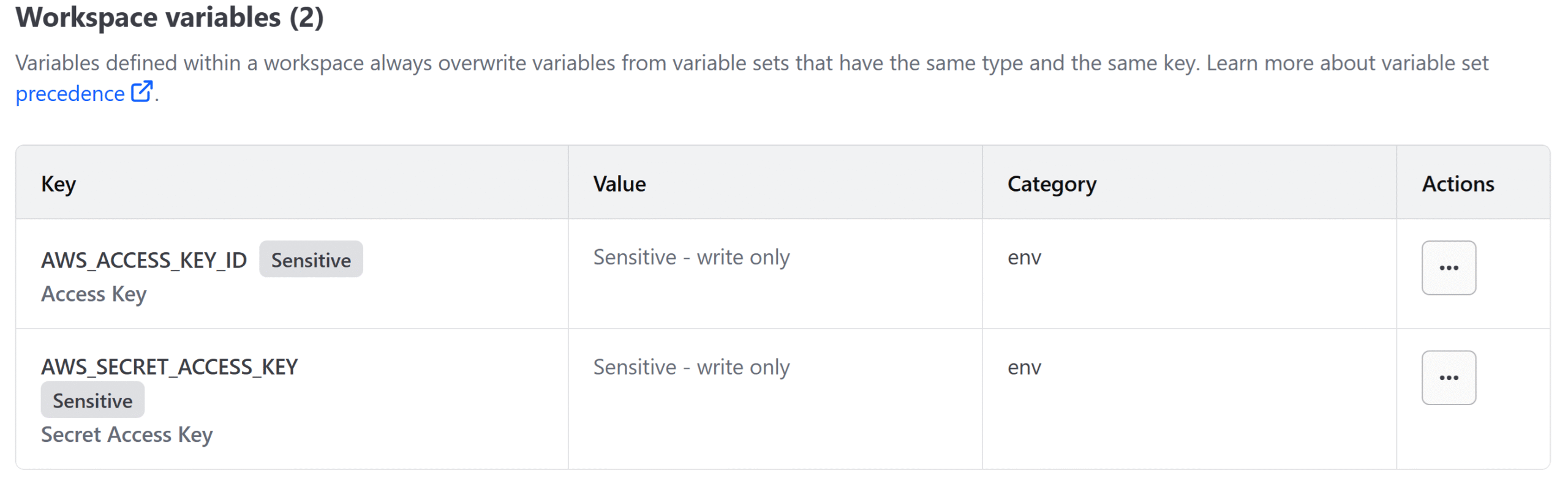Click the variable set precedence explanation paragraph

[752, 78]
